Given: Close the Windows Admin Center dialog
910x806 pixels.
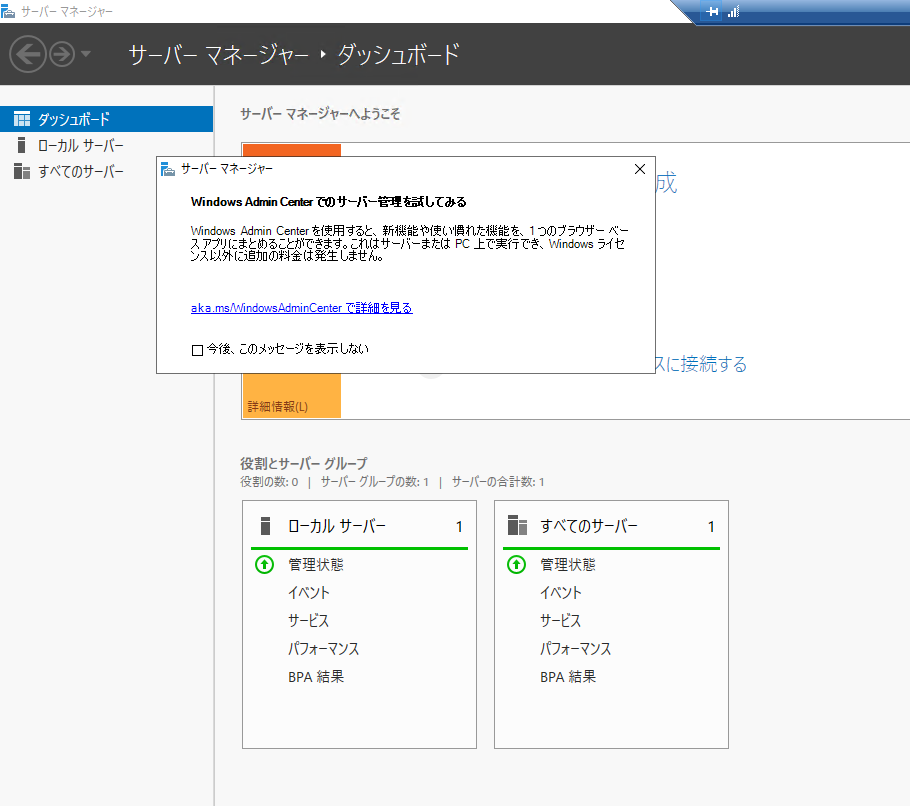Looking at the screenshot, I should point(640,169).
